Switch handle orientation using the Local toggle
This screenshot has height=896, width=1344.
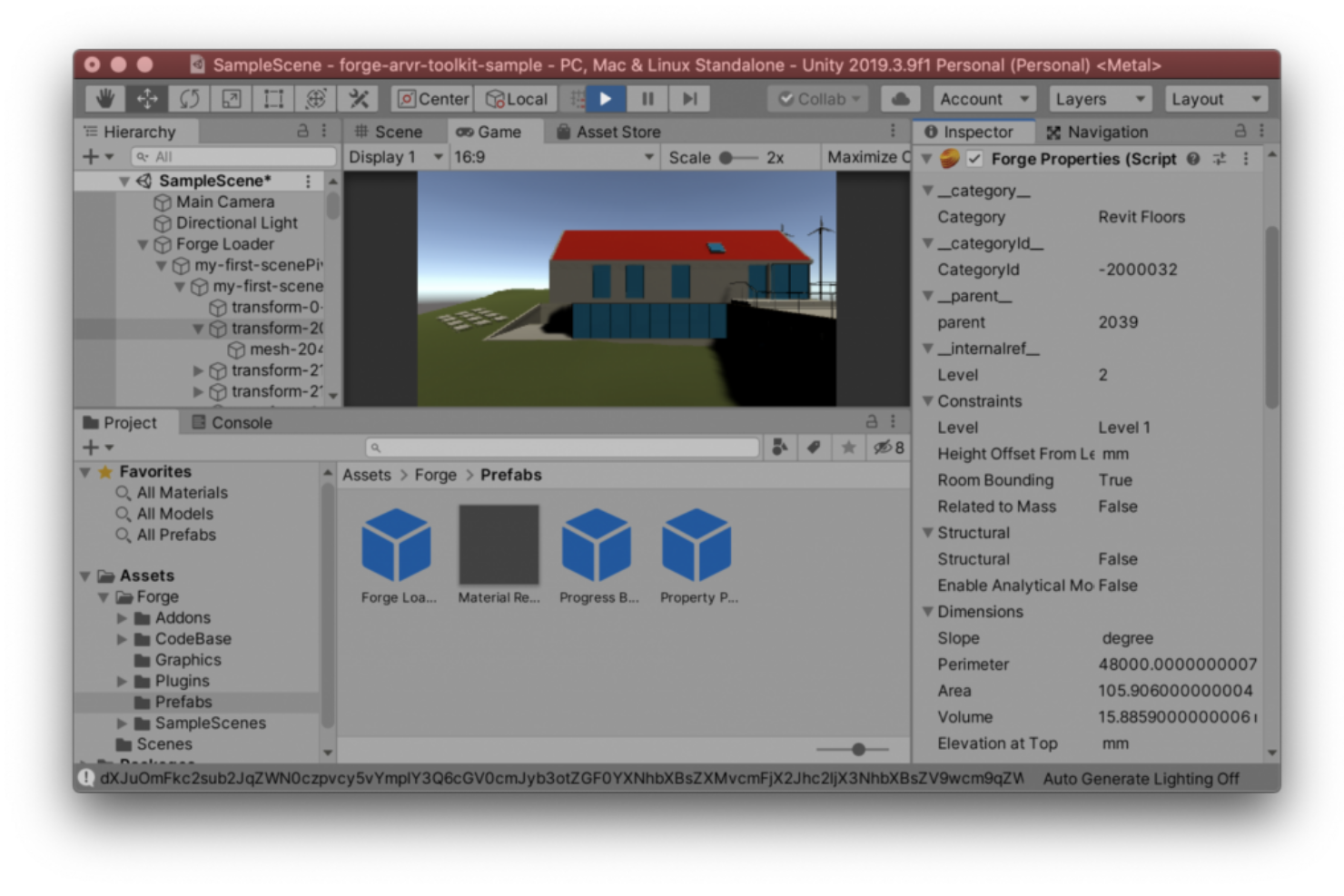(516, 98)
